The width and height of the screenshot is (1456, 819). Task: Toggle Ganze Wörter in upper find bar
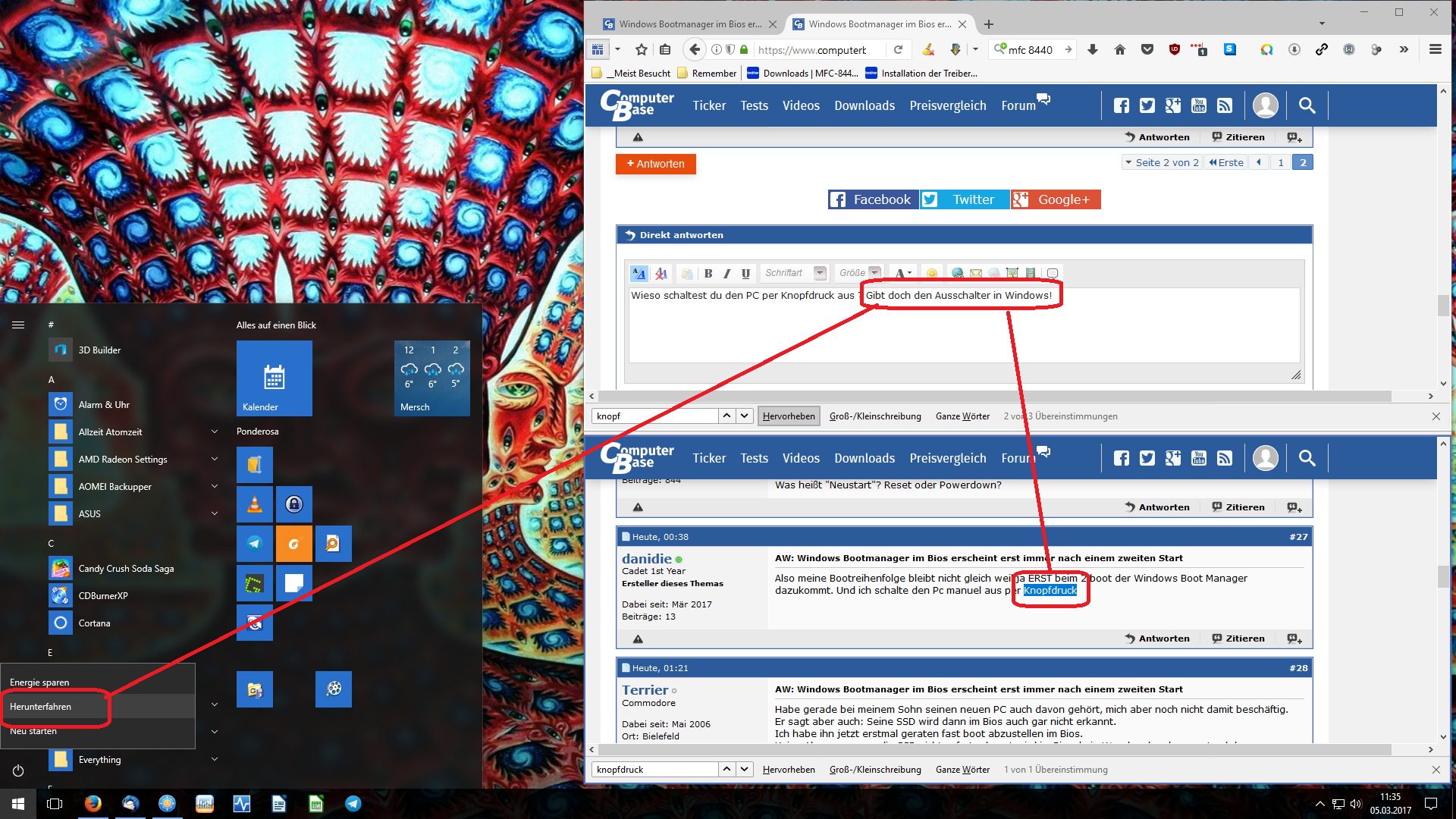(x=962, y=416)
